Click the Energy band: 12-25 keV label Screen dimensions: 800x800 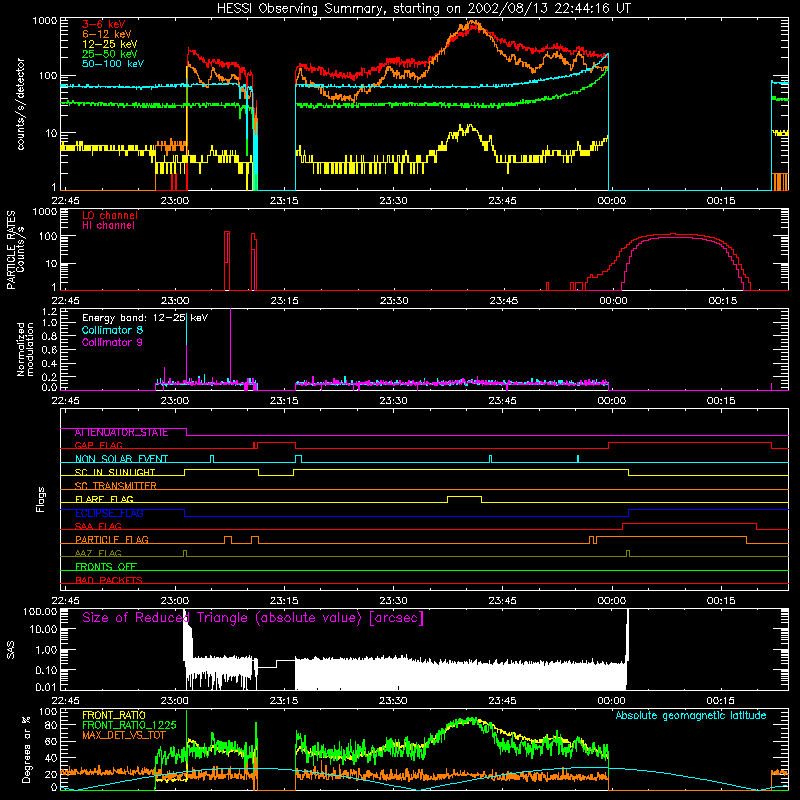(145, 318)
